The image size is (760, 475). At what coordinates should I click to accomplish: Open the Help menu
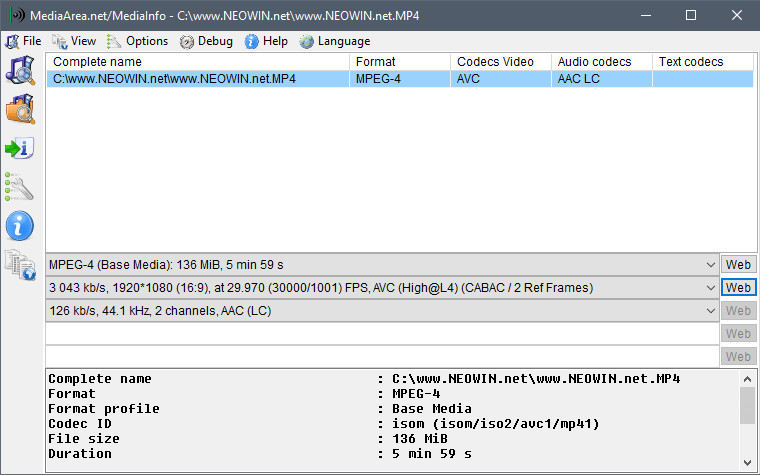[266, 41]
